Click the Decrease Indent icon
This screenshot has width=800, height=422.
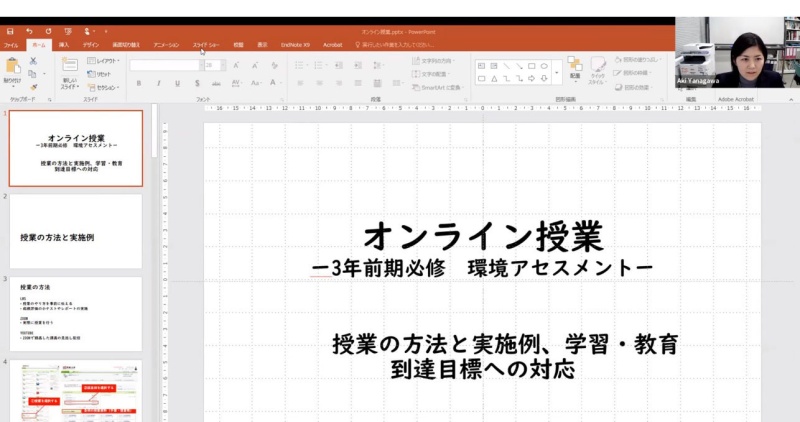tap(339, 65)
